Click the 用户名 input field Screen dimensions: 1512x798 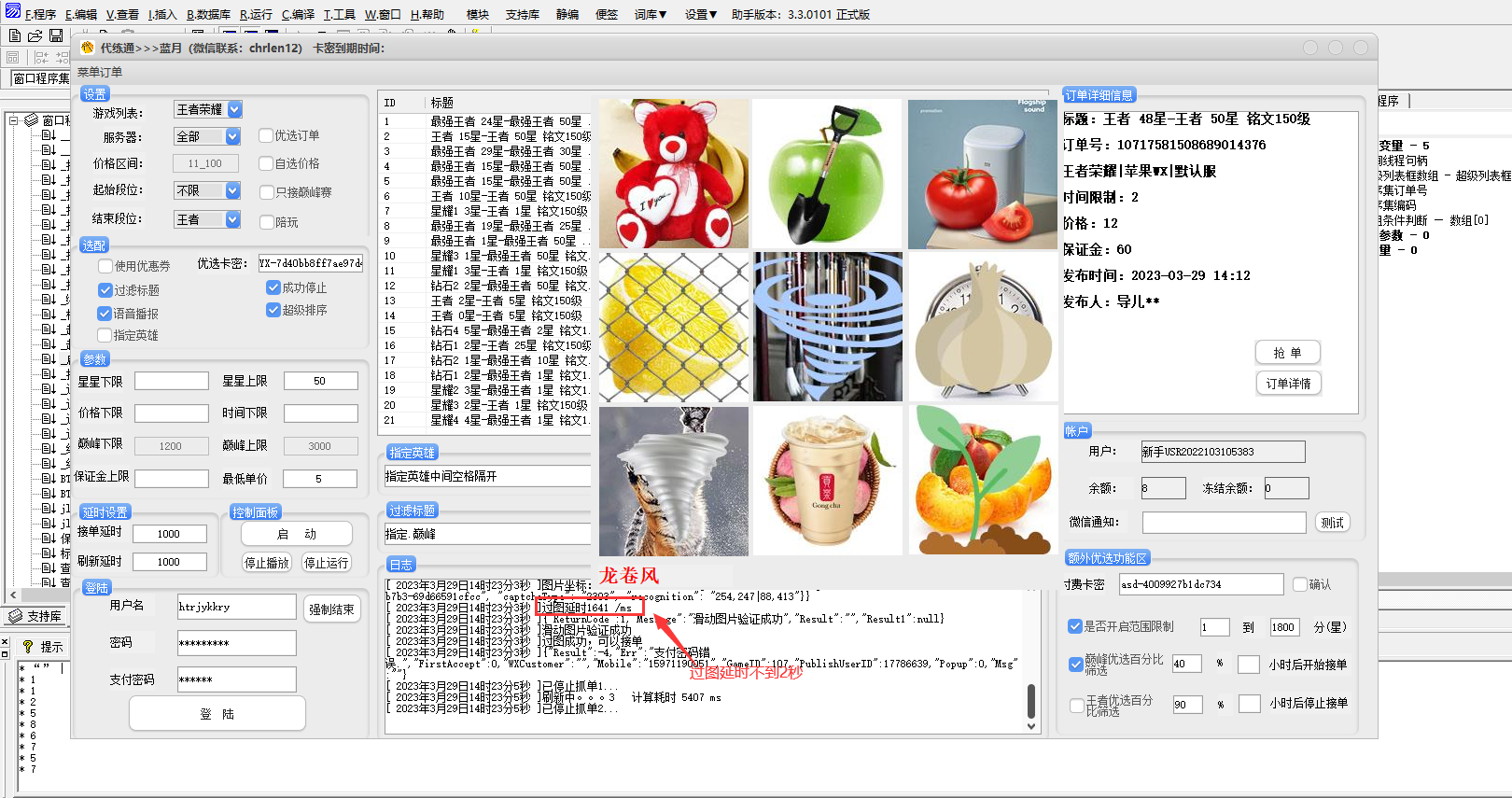pyautogui.click(x=236, y=607)
